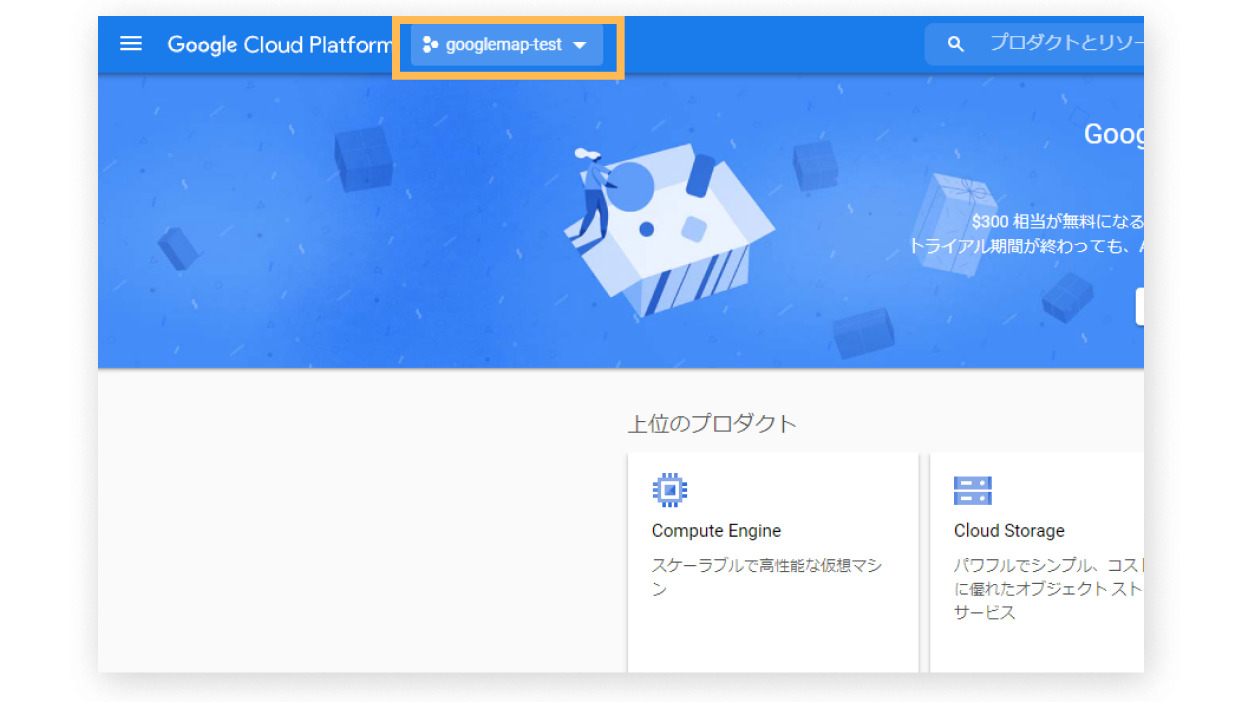Select the Compute Engine description text
This screenshot has height=702, width=1240.
(766, 577)
